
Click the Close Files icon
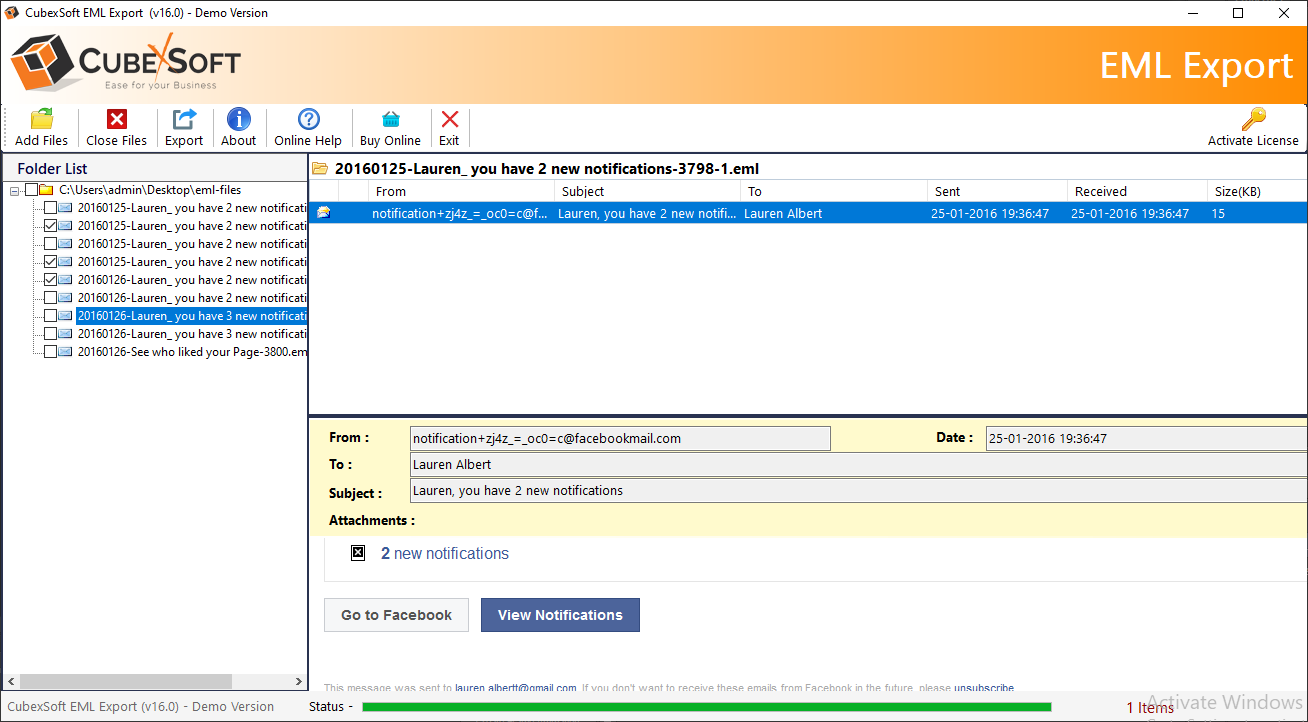(116, 127)
